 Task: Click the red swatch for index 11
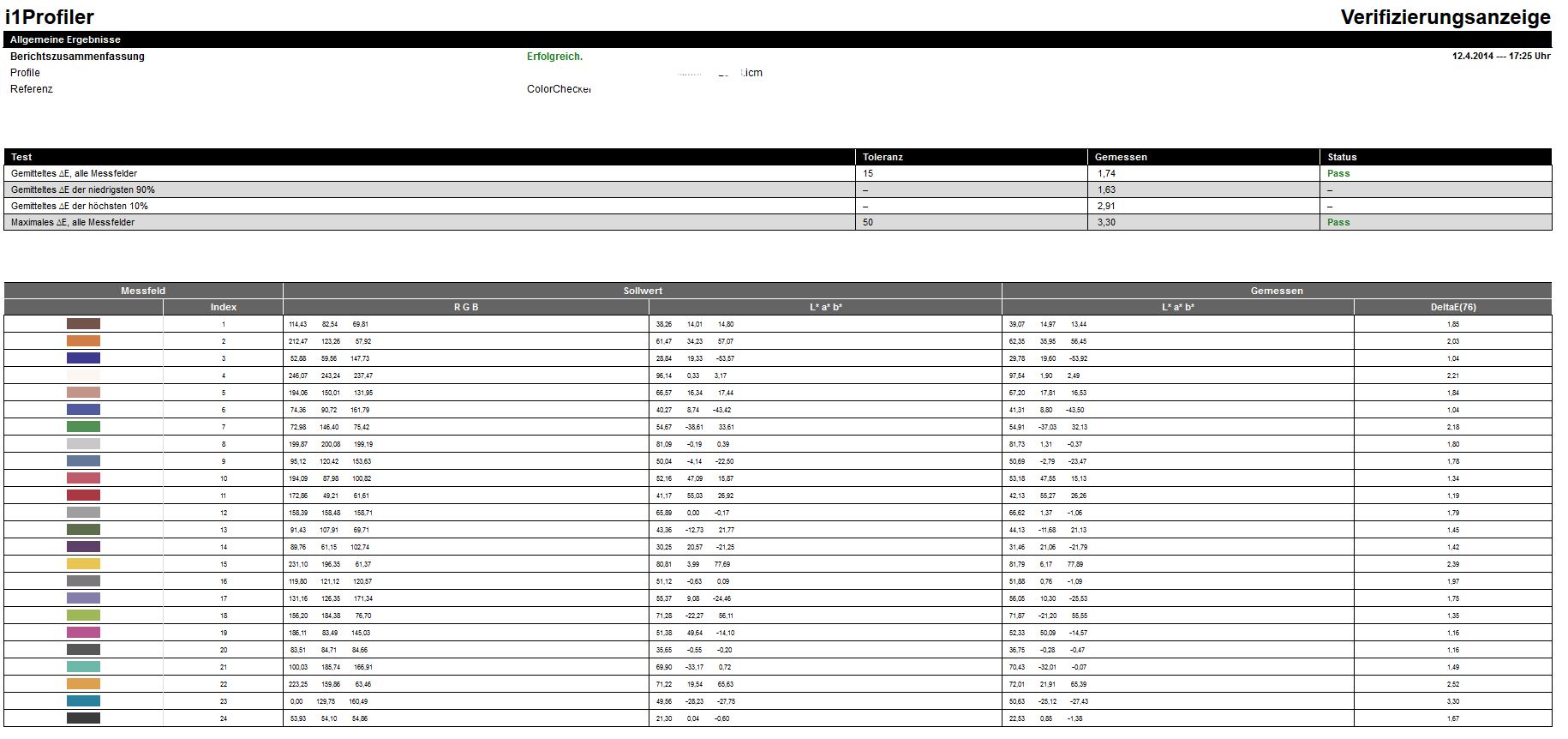(83, 496)
